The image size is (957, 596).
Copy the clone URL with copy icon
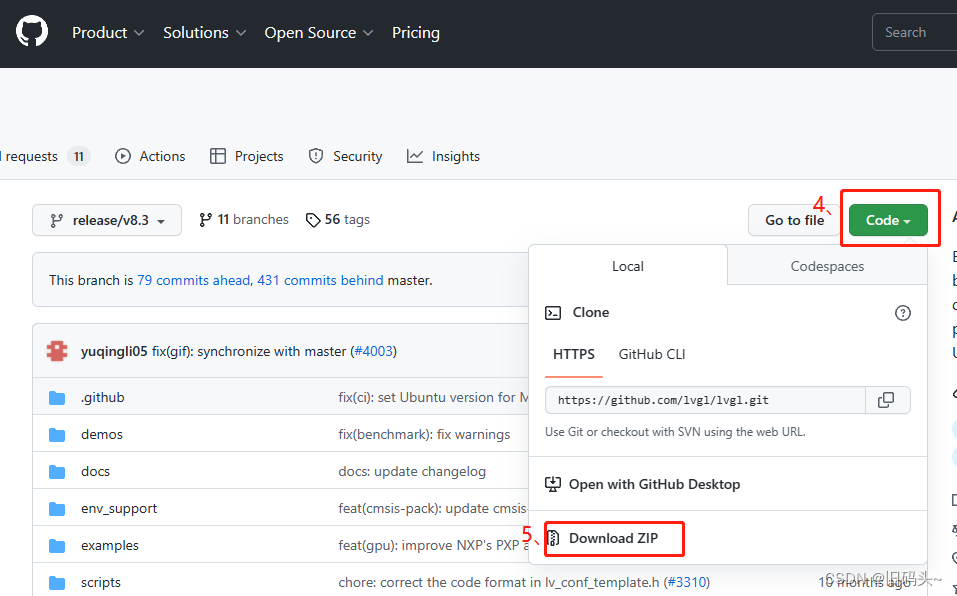coord(886,400)
